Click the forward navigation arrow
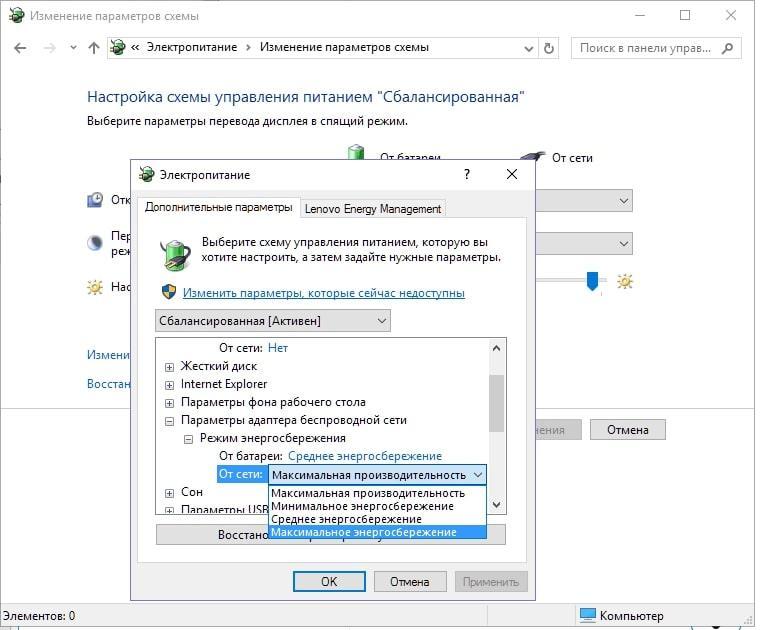The height and width of the screenshot is (630, 761). click(x=50, y=48)
